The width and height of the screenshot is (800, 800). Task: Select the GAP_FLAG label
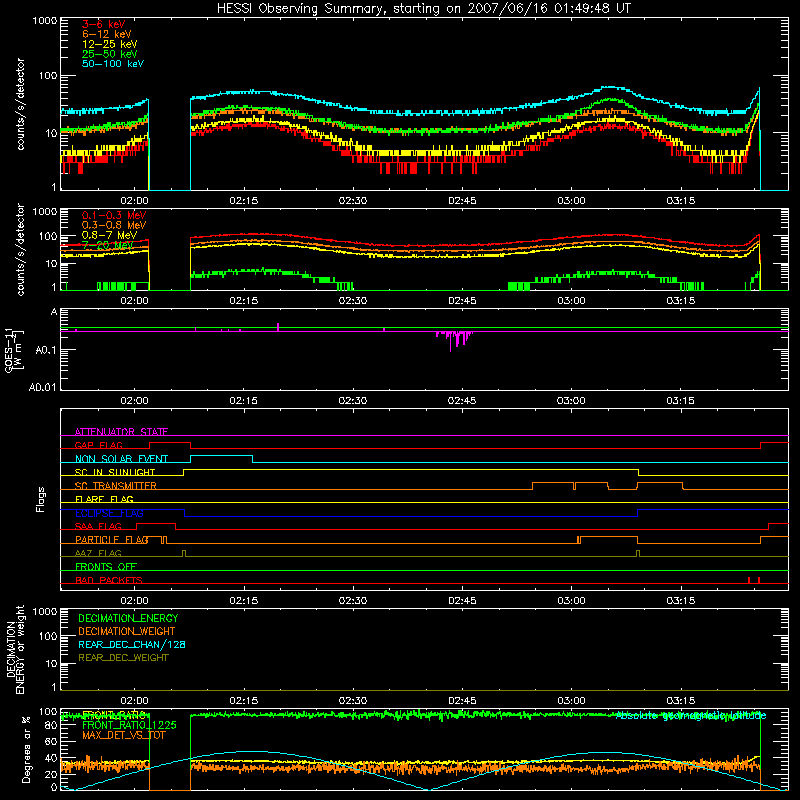pyautogui.click(x=98, y=445)
